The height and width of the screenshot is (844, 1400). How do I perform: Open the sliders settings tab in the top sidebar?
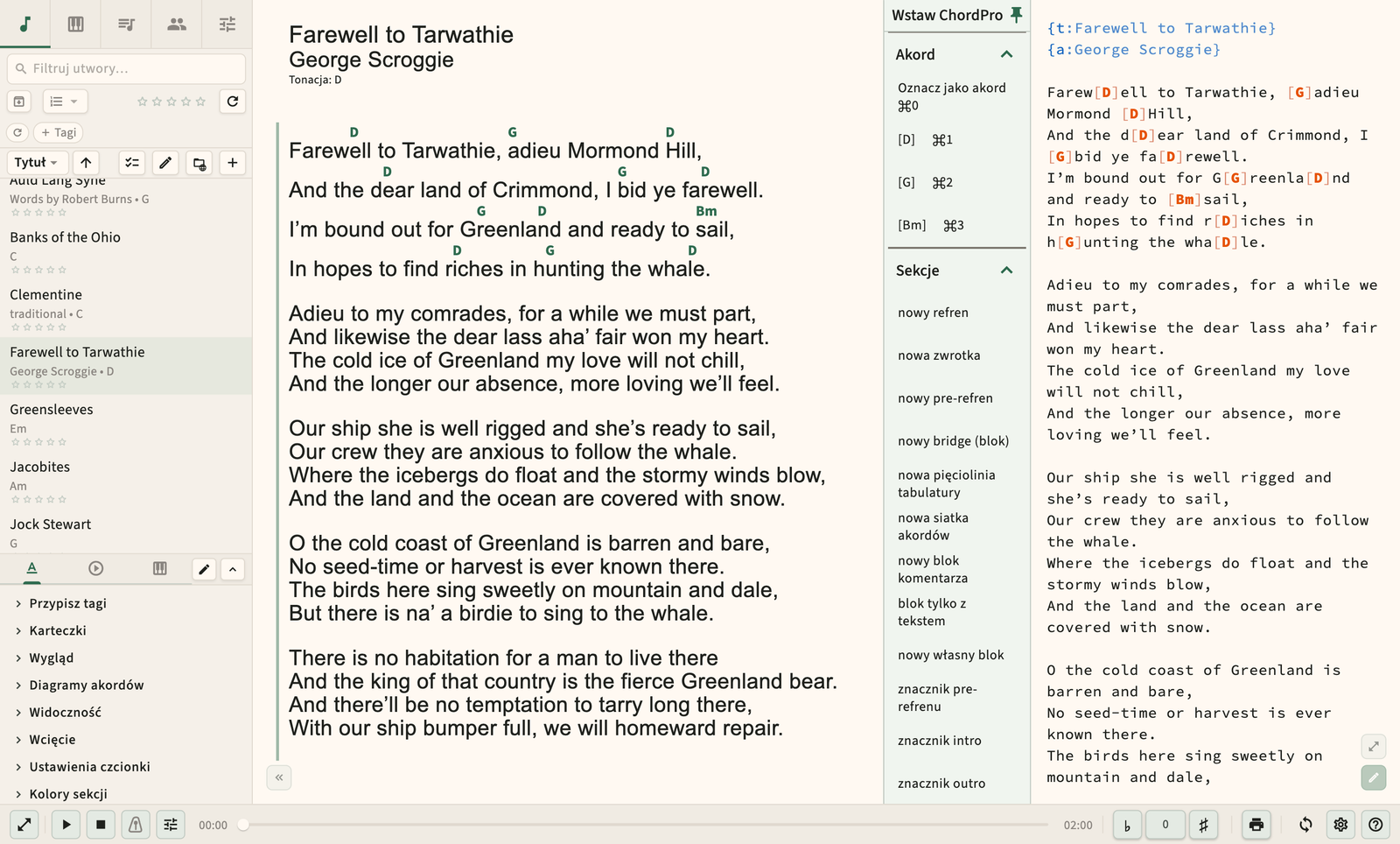(x=227, y=24)
